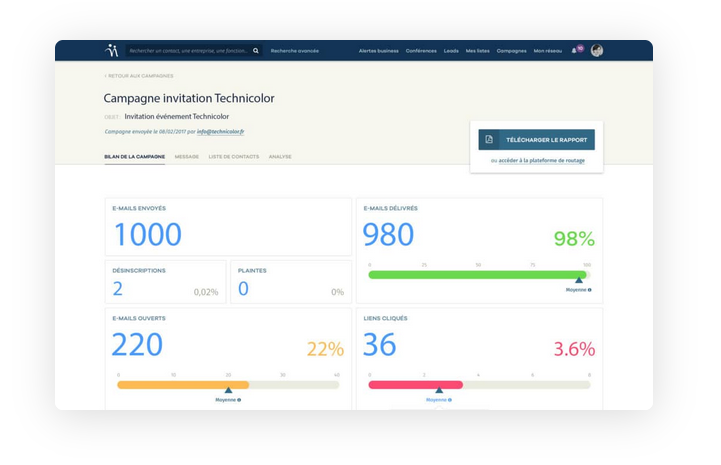Click the average marker on opened bar

(228, 390)
